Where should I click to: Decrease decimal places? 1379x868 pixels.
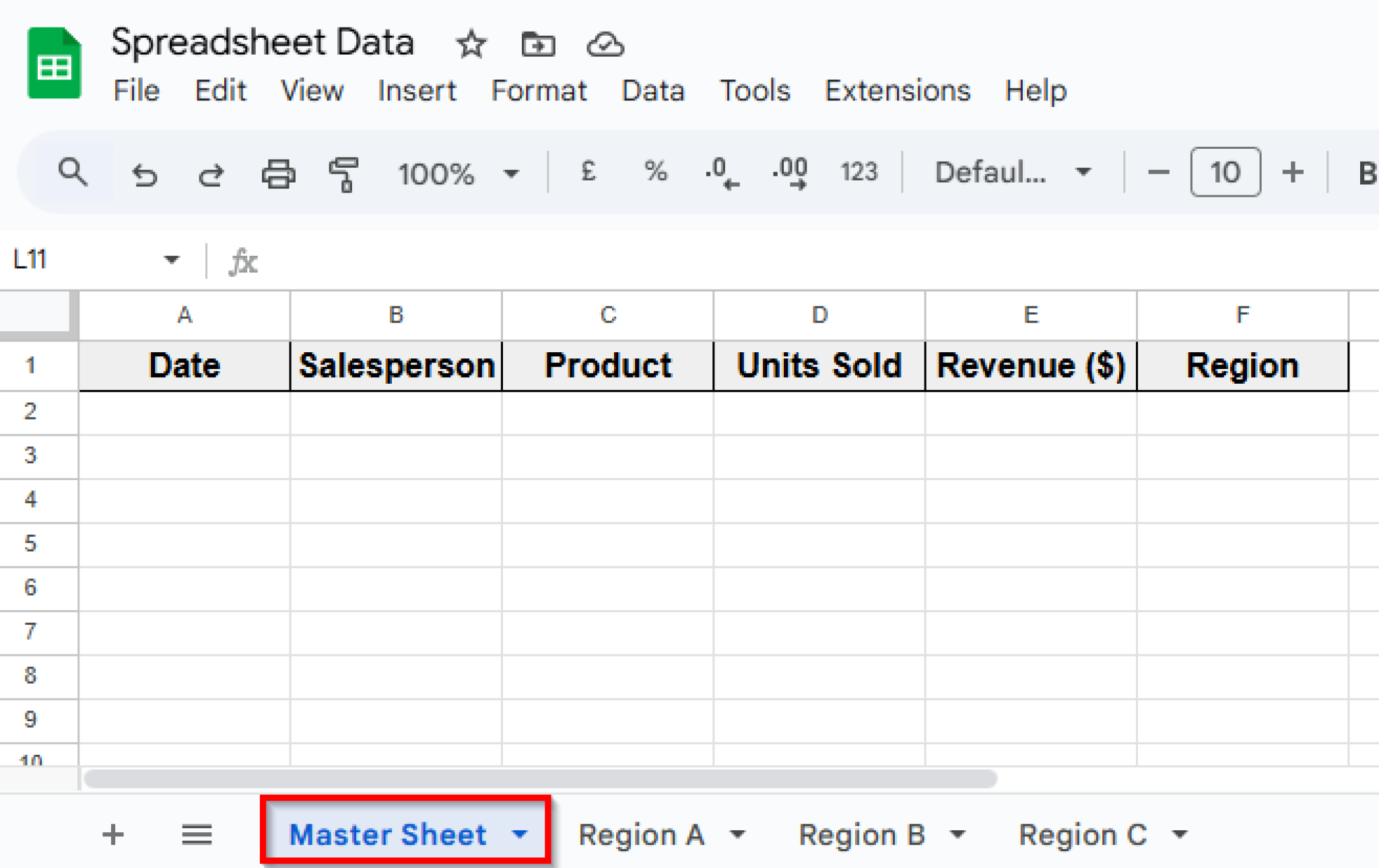coord(722,172)
